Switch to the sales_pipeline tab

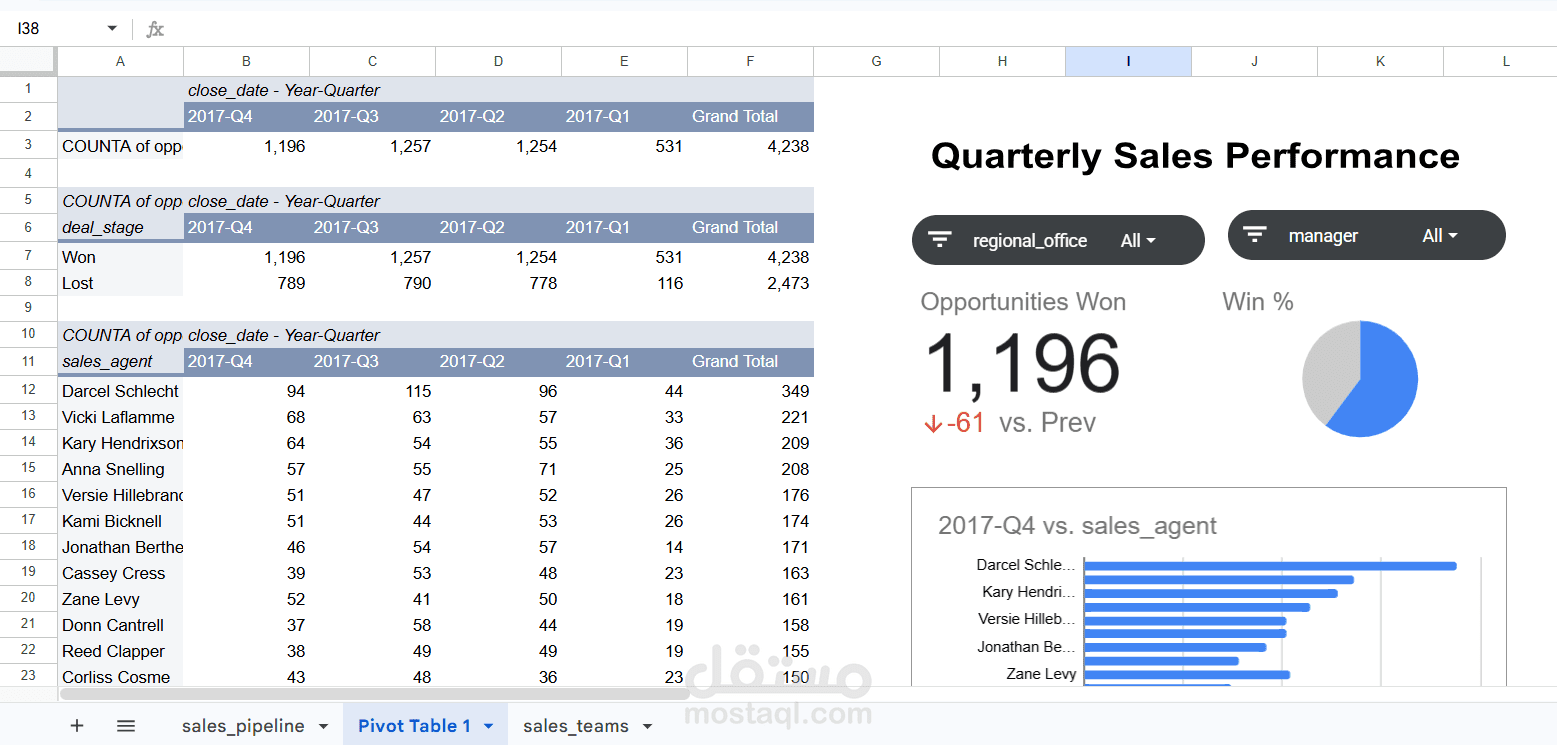[x=243, y=725]
